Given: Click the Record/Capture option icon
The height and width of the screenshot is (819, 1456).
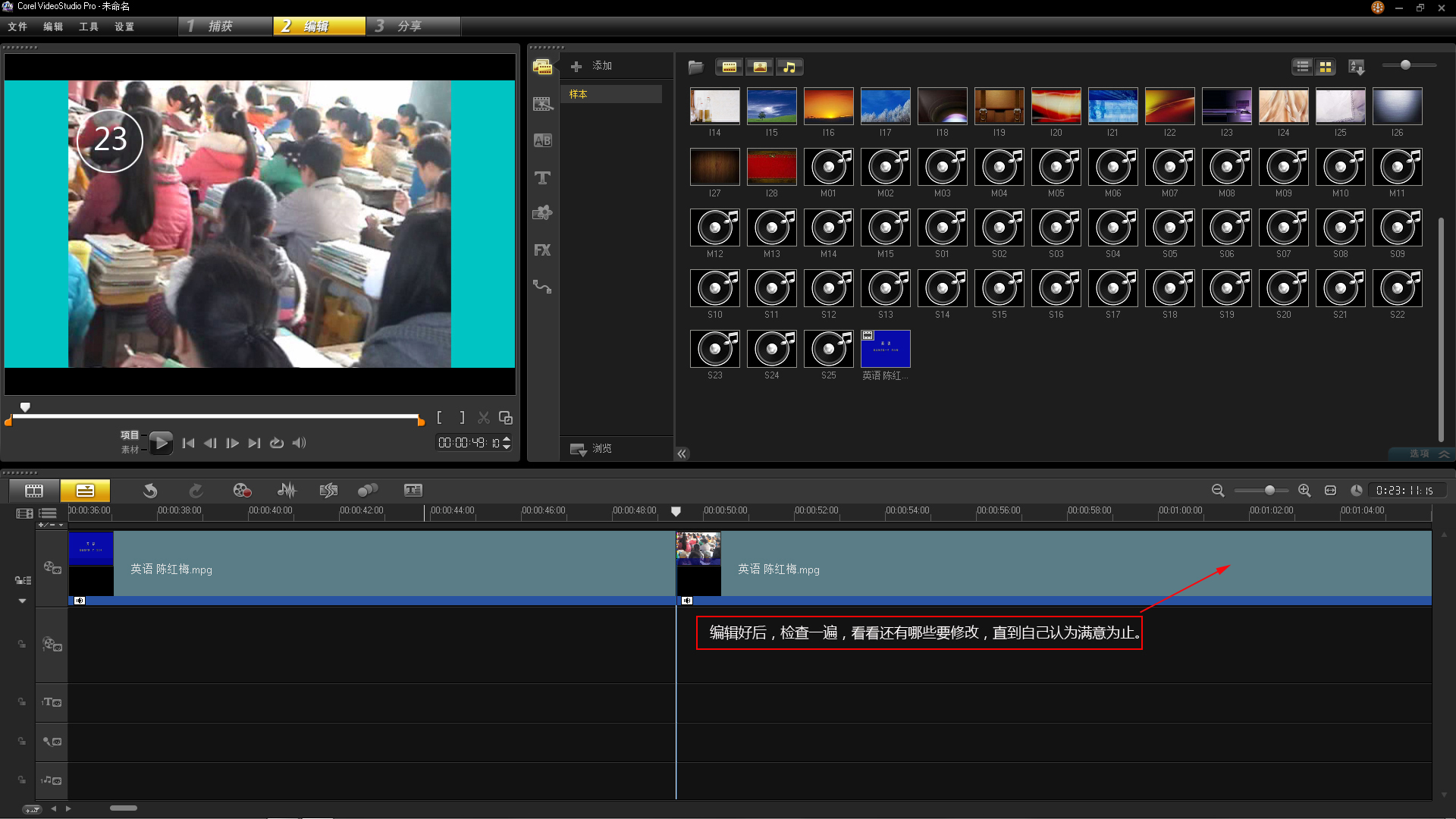Looking at the screenshot, I should [x=242, y=491].
